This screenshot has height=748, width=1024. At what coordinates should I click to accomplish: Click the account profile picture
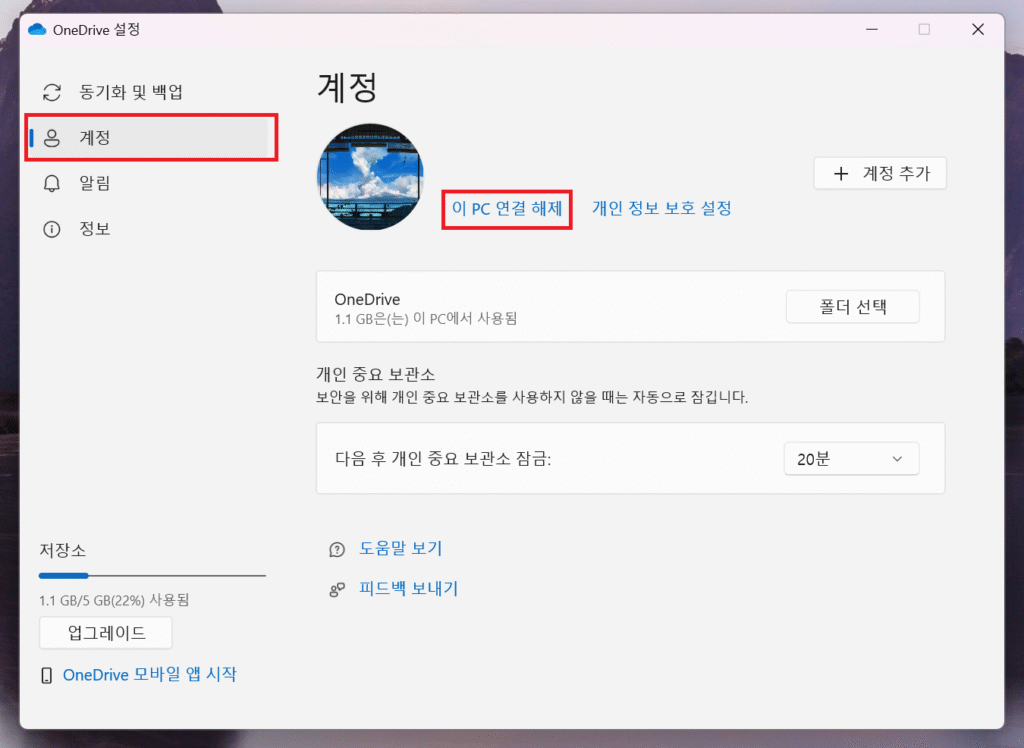(370, 176)
